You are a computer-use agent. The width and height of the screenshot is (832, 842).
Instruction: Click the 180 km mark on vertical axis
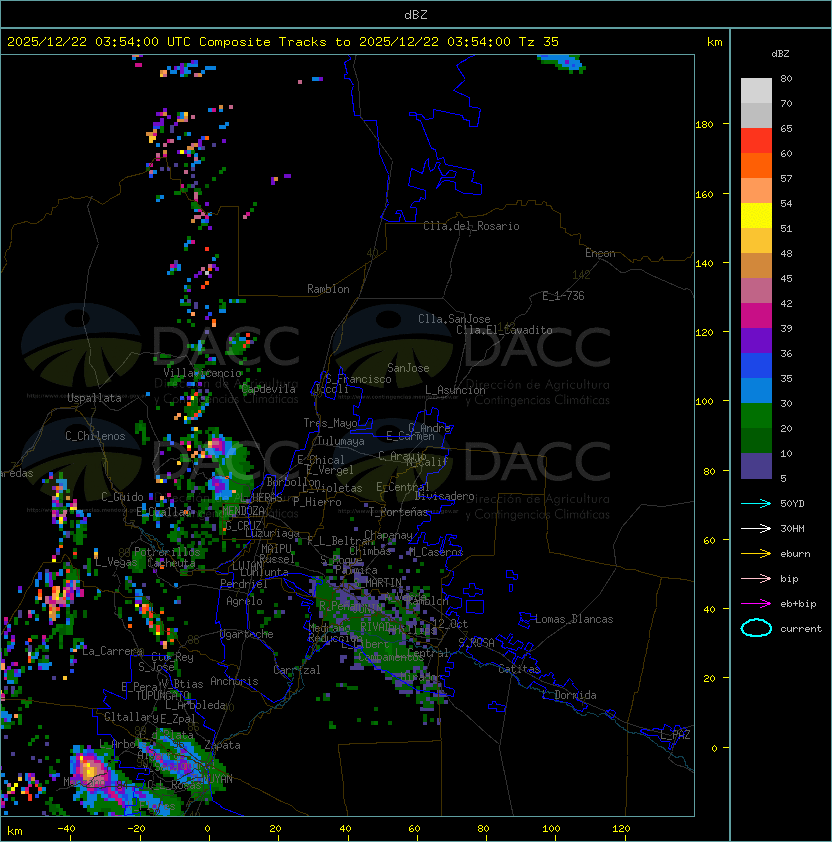pos(704,125)
